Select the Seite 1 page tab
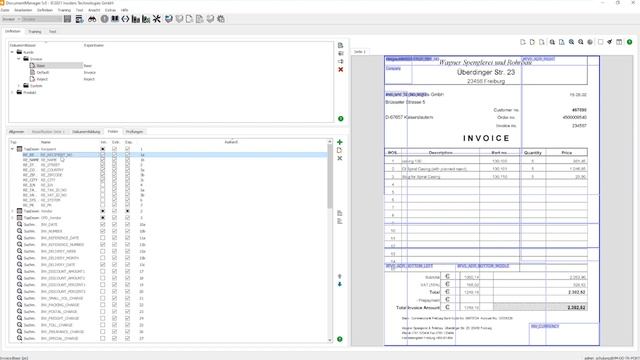Viewport: 640px width, 360px height. [x=360, y=52]
